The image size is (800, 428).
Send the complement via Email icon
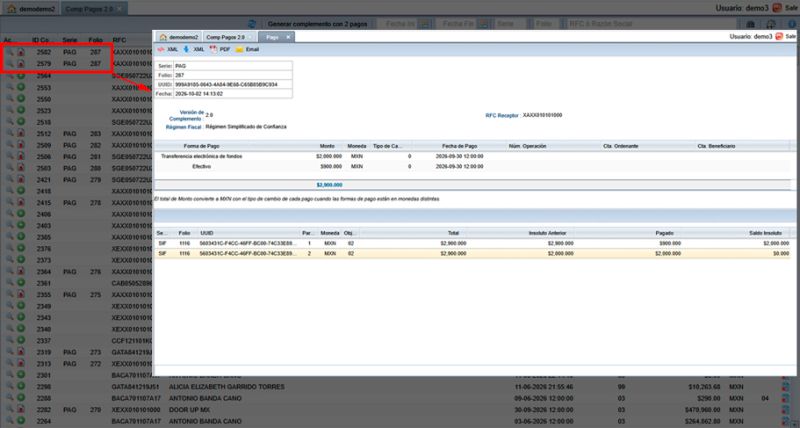coord(247,49)
